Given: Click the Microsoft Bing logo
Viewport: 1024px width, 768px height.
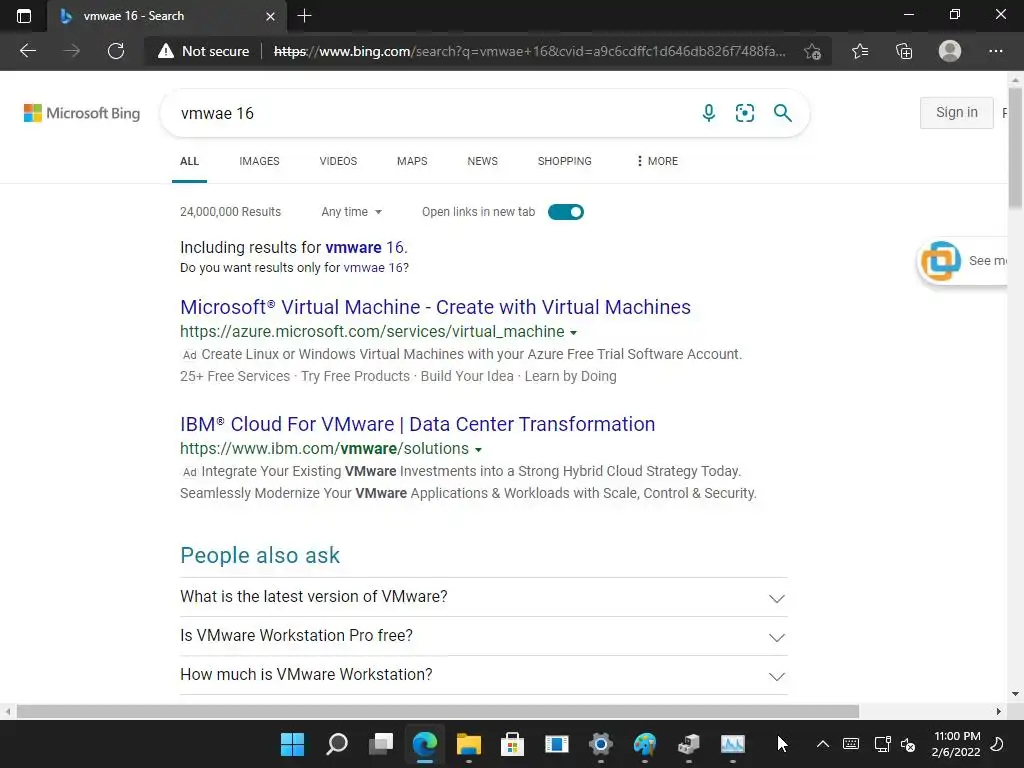Looking at the screenshot, I should click(x=82, y=113).
